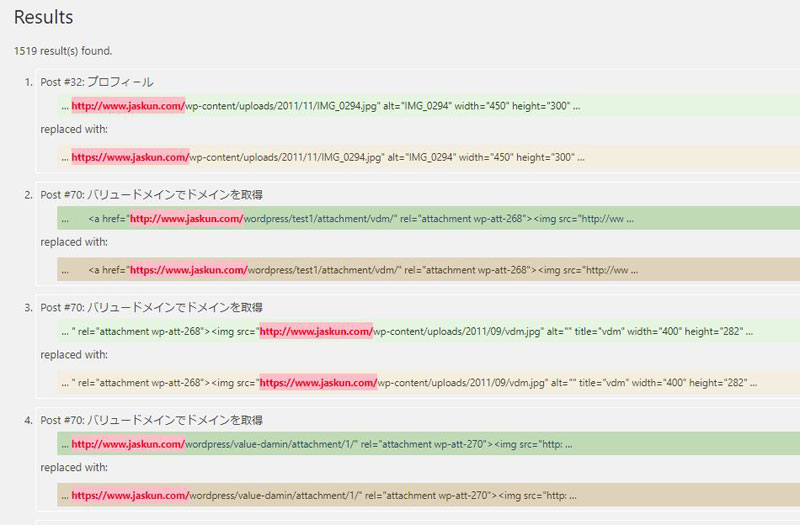
Task: Click 'replaced with:' label in result number 3
Action: point(74,355)
